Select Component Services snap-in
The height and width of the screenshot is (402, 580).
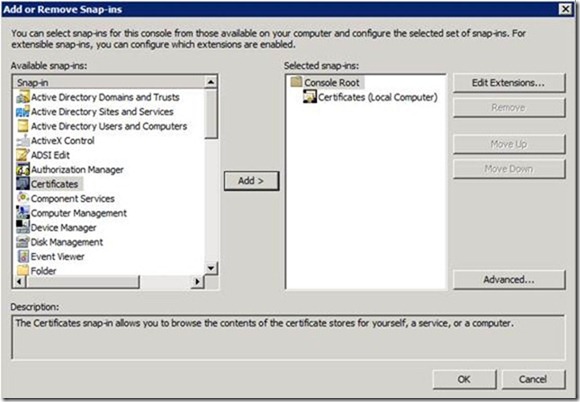coord(73,198)
